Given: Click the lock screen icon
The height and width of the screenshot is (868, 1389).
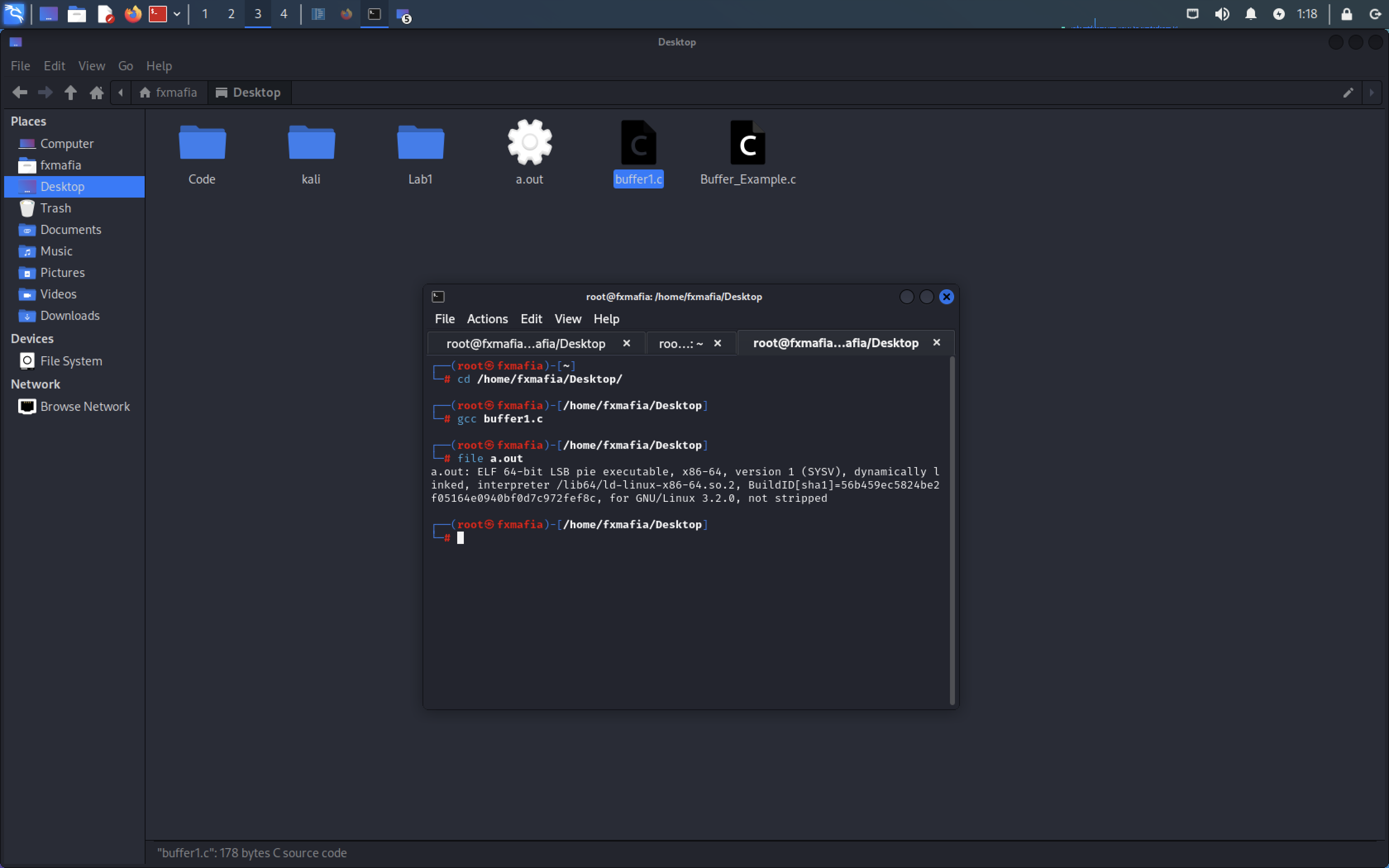Looking at the screenshot, I should [x=1346, y=14].
